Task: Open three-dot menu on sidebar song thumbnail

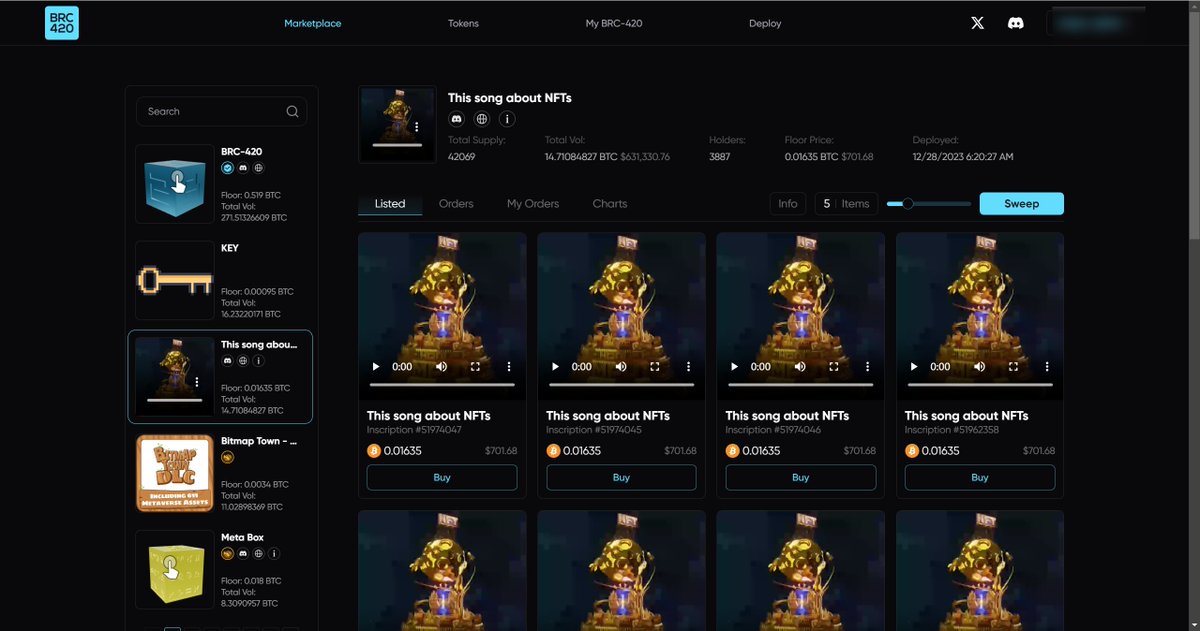Action: pos(197,382)
